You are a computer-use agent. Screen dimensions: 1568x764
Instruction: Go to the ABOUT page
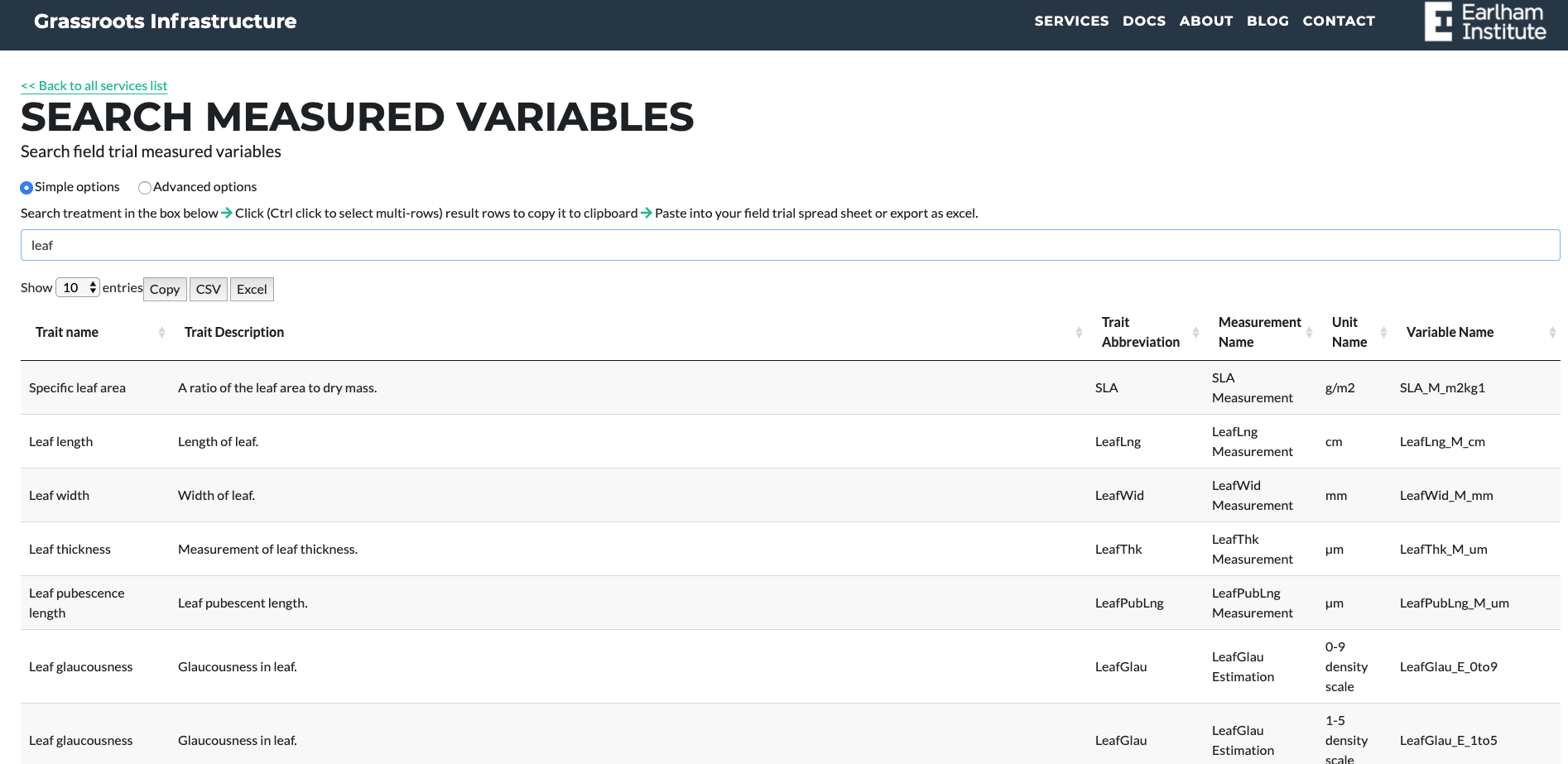[x=1206, y=21]
